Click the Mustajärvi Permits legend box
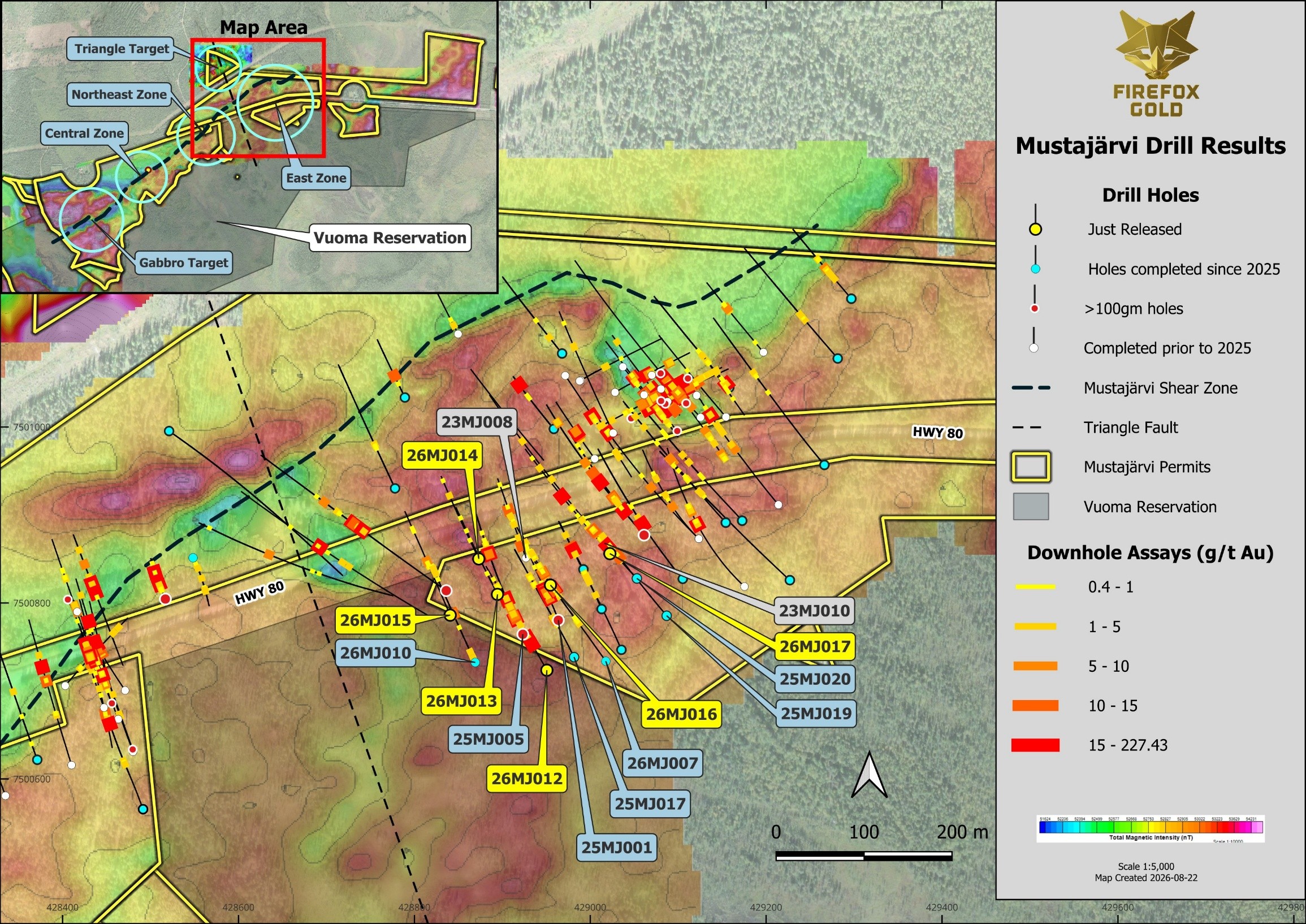The height and width of the screenshot is (924, 1306). [1031, 467]
